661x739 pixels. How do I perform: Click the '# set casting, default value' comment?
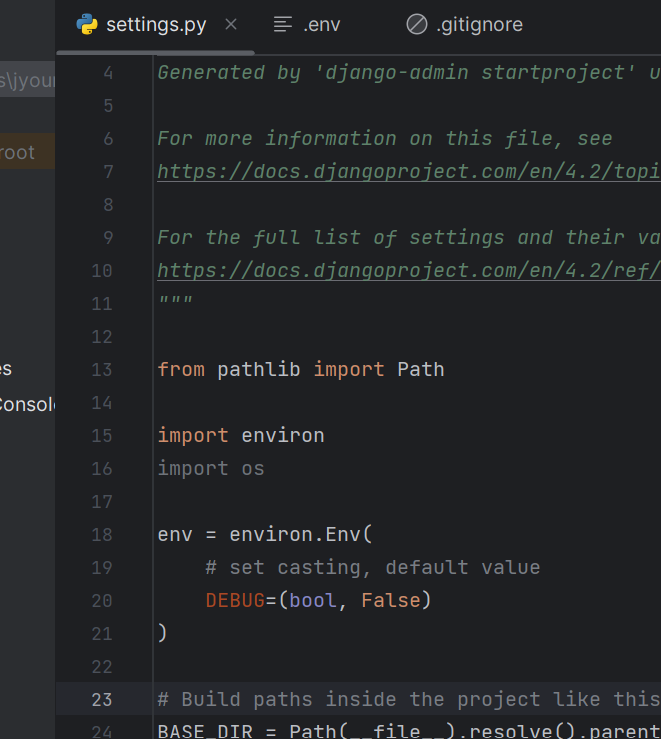373,568
